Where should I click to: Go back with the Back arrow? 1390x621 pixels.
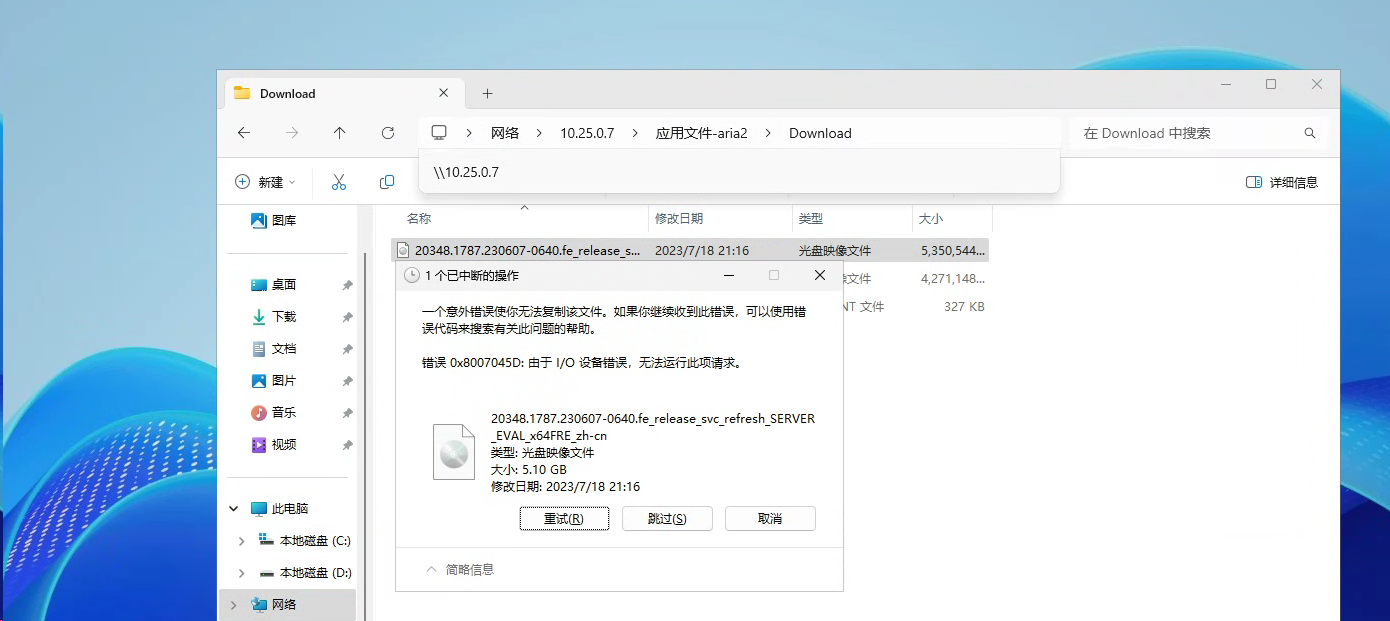pyautogui.click(x=244, y=133)
